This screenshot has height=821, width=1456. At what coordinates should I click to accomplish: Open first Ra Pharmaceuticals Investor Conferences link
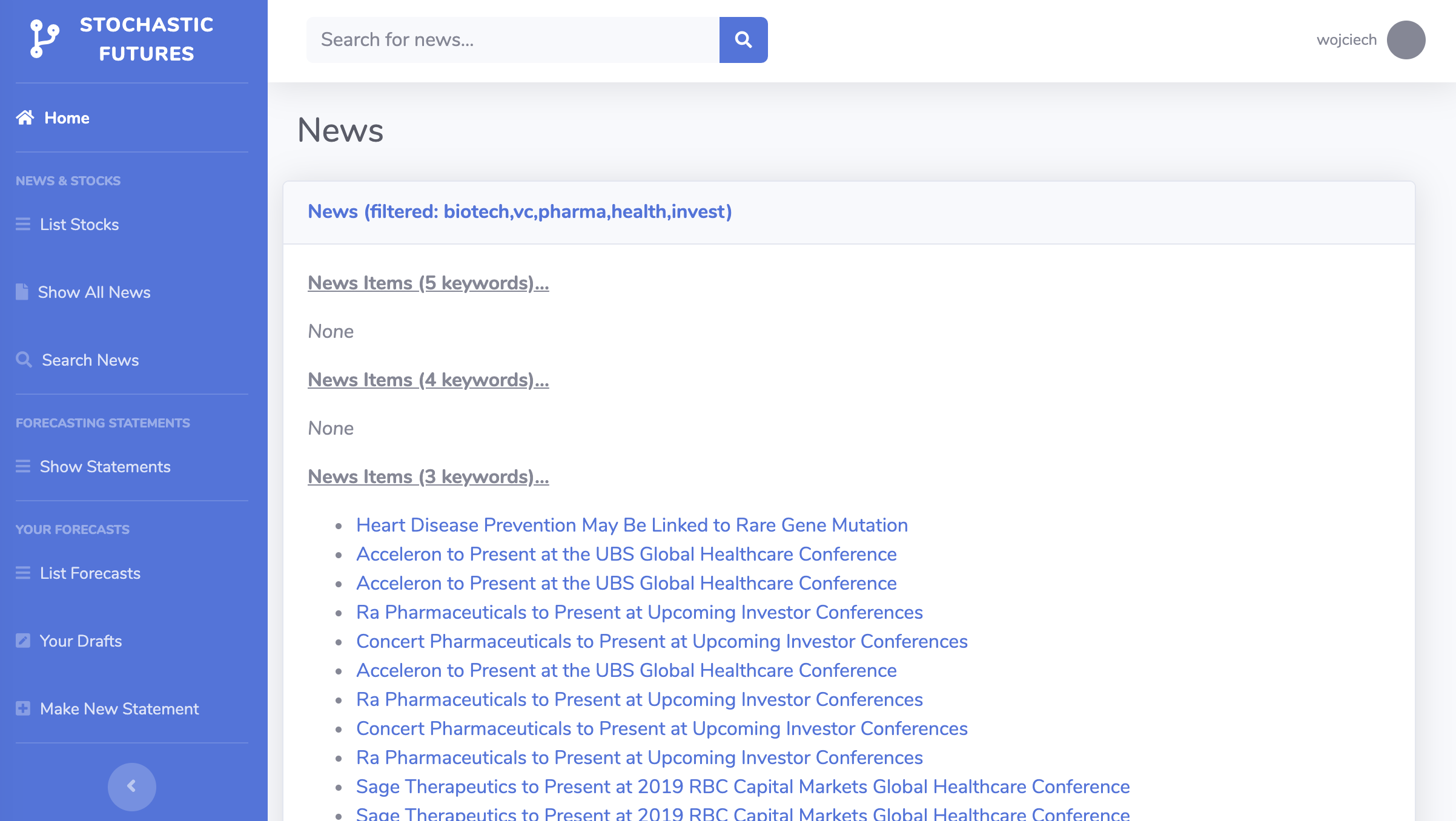coord(640,612)
